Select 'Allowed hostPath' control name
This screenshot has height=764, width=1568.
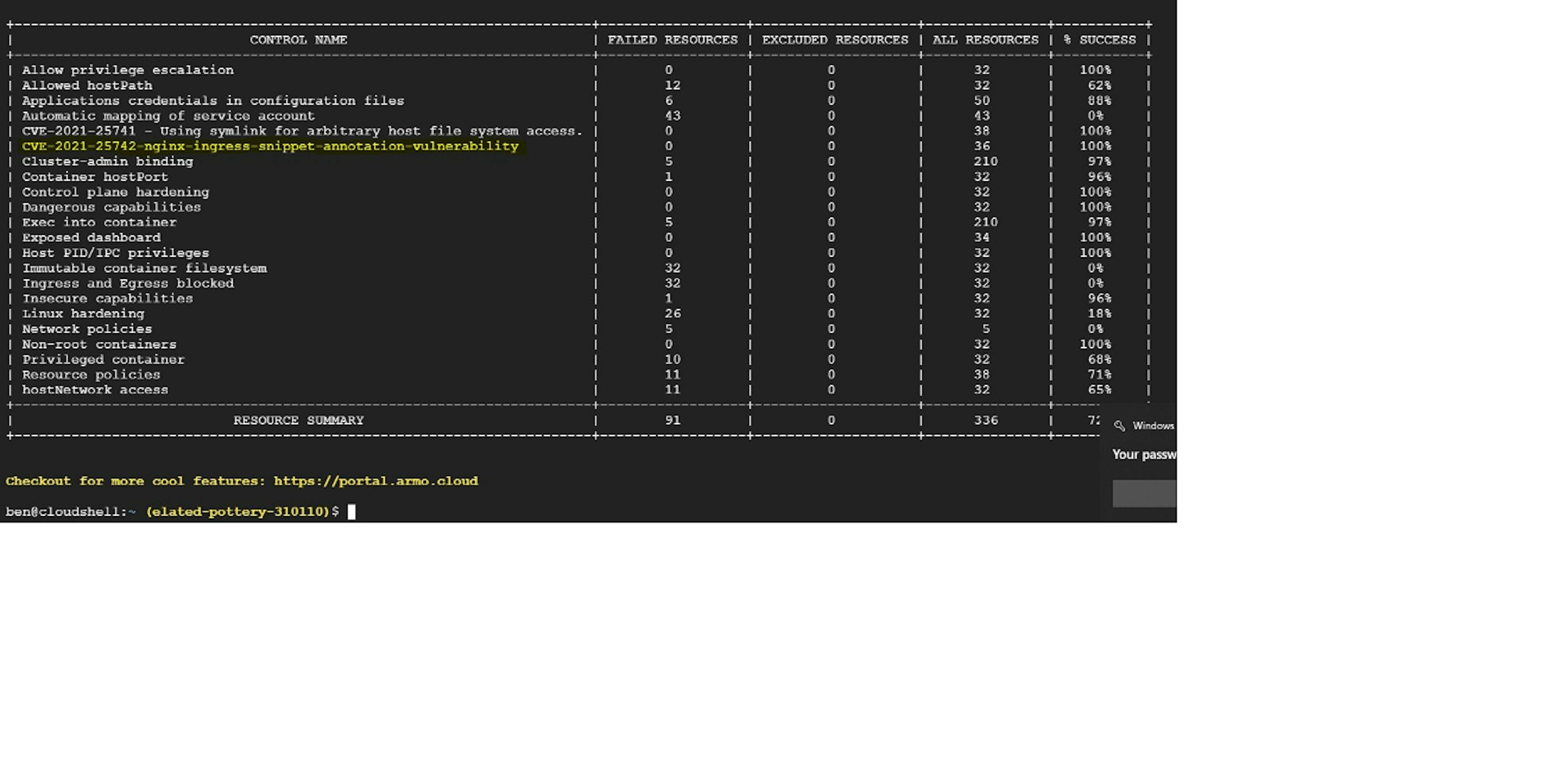87,85
